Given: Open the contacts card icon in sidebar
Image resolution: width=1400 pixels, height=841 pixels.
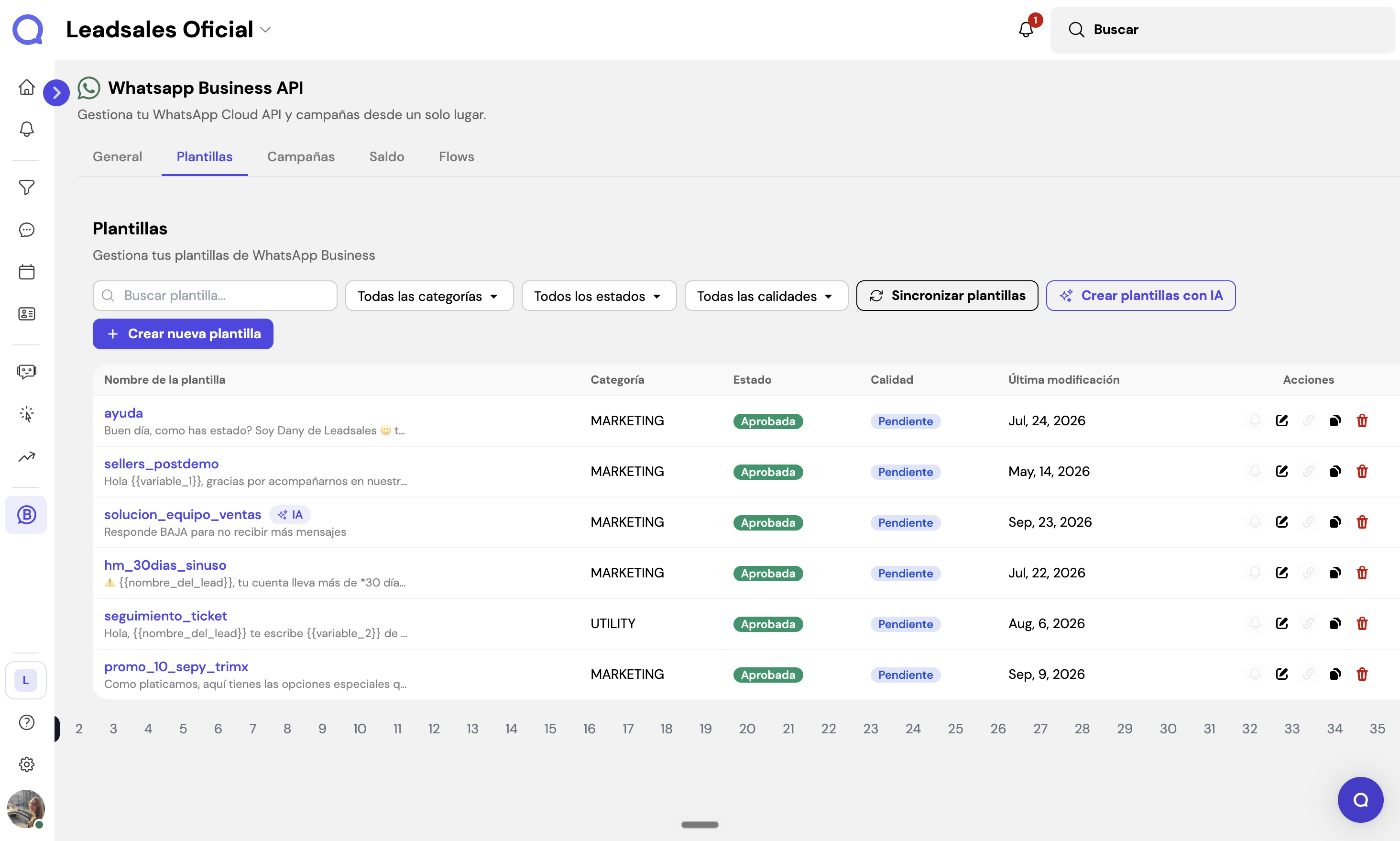Looking at the screenshot, I should pos(27,314).
